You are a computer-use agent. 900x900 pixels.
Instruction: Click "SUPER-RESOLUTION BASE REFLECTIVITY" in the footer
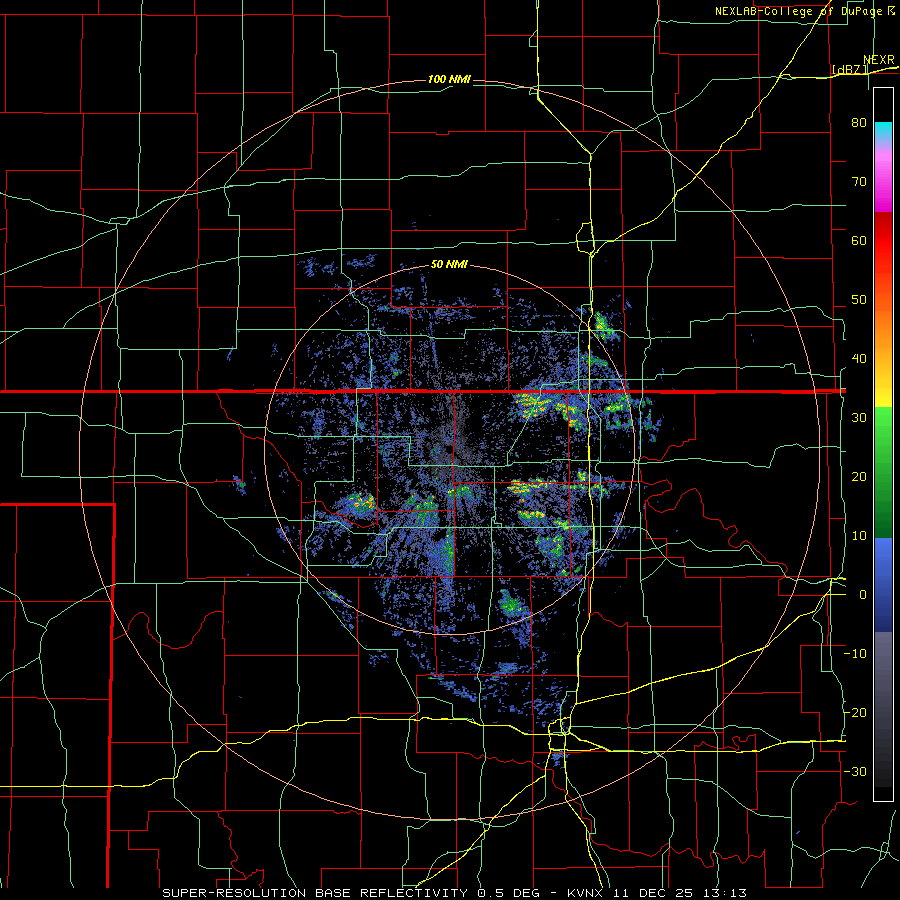(x=315, y=893)
